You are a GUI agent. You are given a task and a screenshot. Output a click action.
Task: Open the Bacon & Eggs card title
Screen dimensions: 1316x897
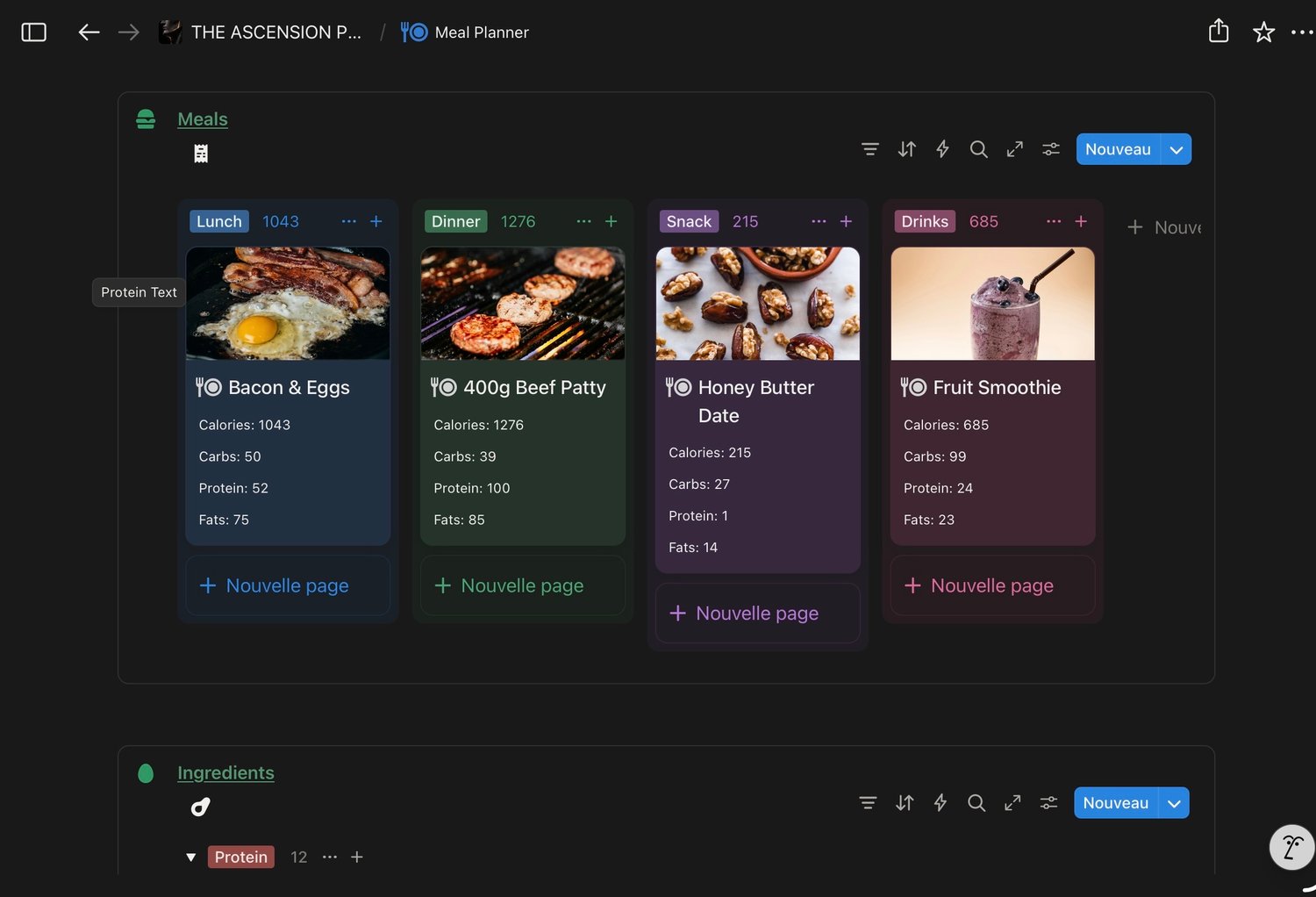coord(289,387)
